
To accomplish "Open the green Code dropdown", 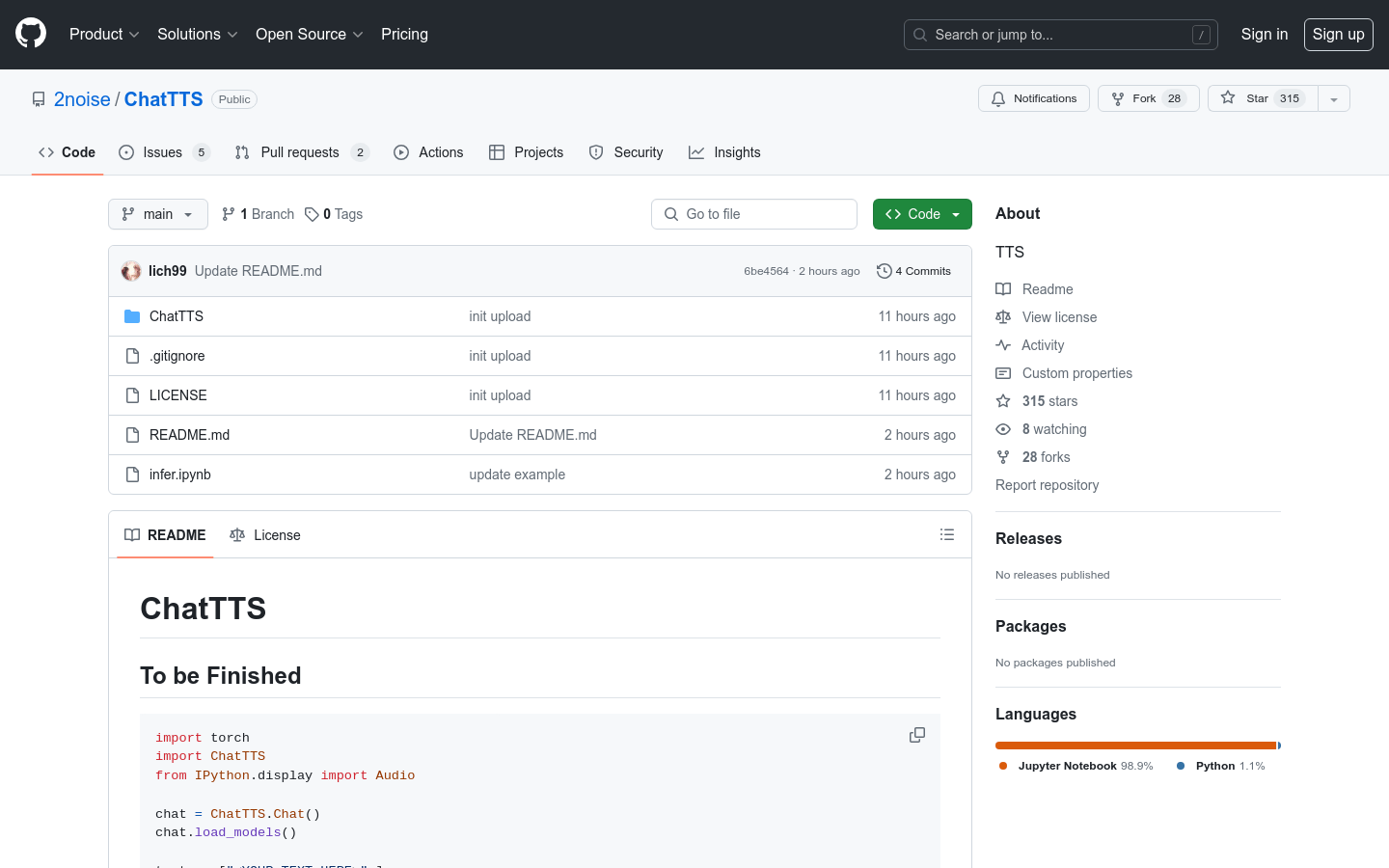I will coord(921,214).
